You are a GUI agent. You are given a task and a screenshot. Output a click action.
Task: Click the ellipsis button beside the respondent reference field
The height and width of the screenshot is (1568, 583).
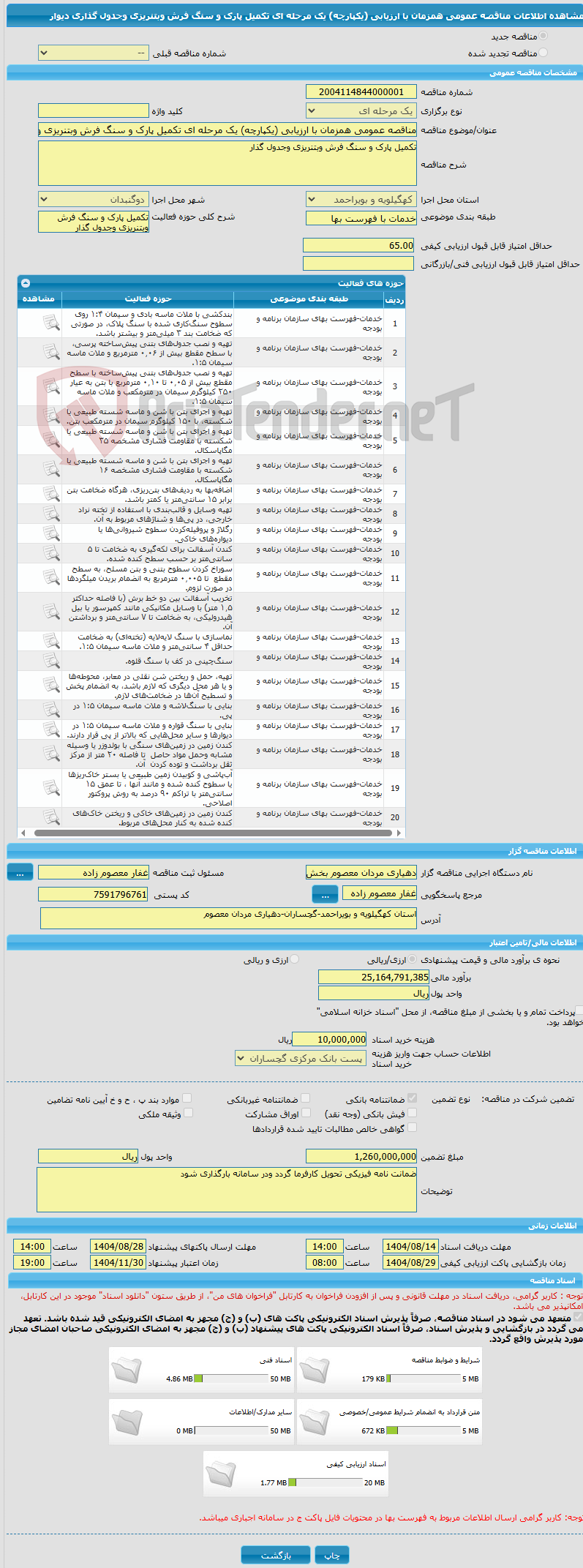325,894
